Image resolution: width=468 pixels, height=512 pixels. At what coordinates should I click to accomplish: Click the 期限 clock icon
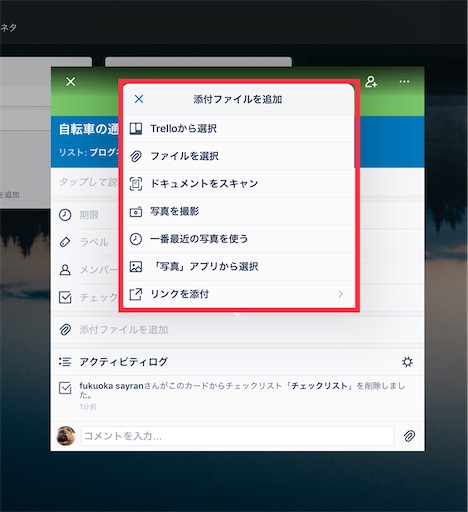pyautogui.click(x=65, y=215)
